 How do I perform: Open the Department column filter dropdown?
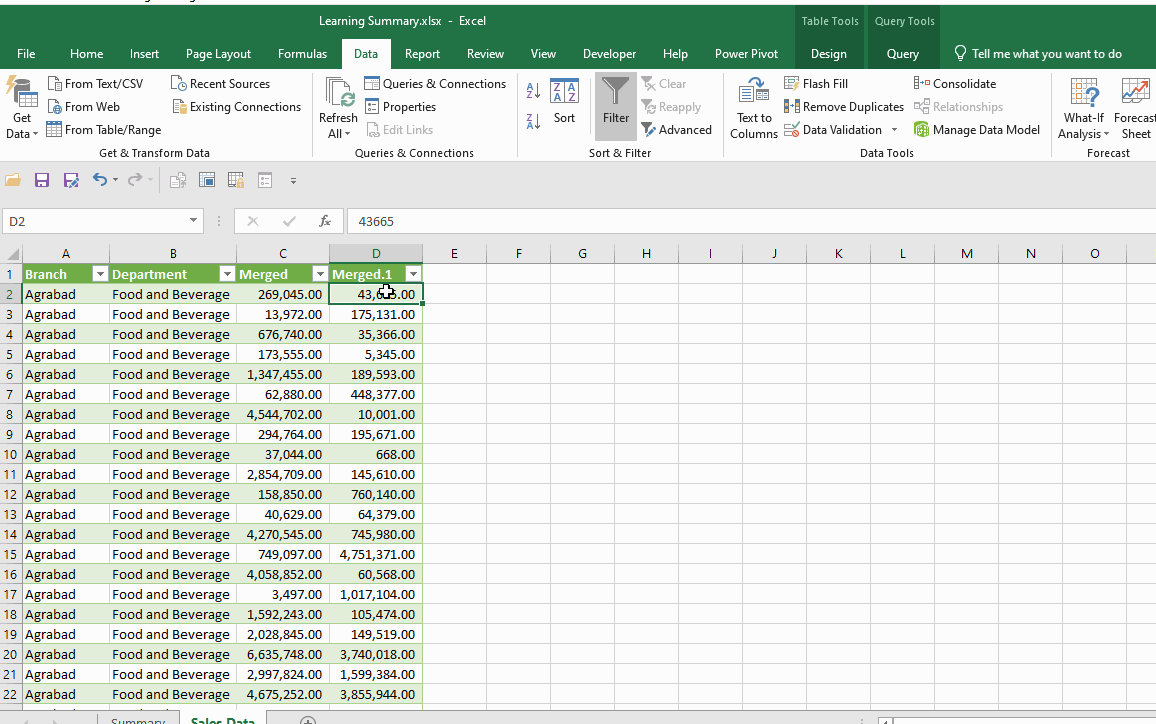coord(226,274)
